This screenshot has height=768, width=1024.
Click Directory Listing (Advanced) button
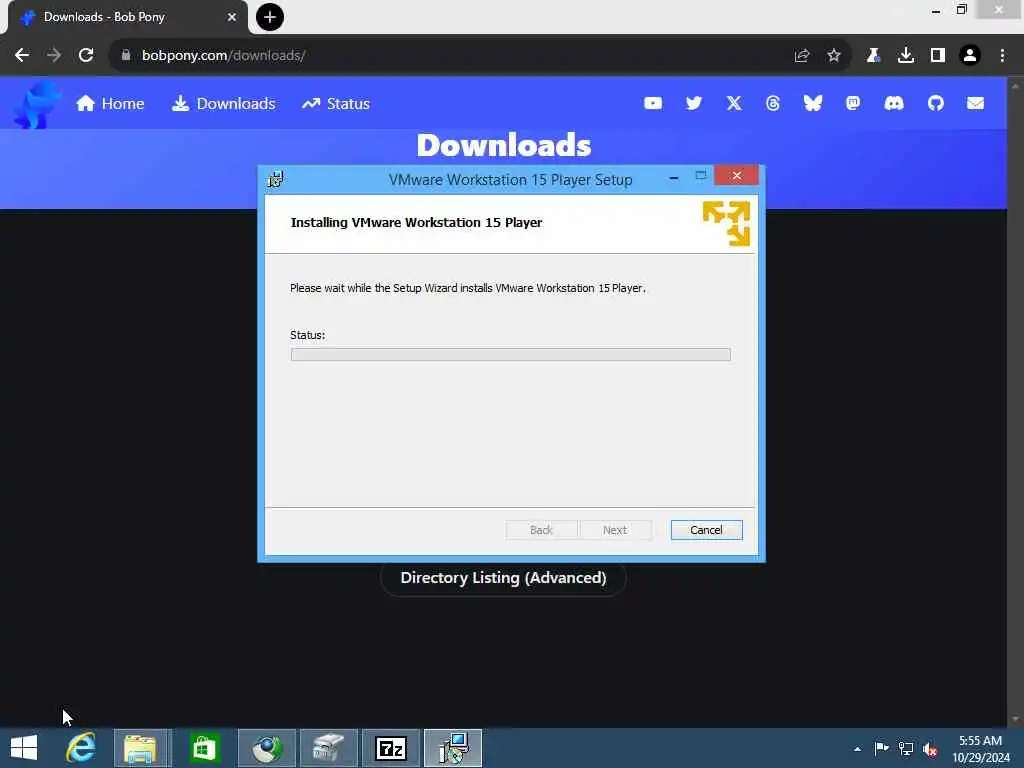pyautogui.click(x=504, y=578)
